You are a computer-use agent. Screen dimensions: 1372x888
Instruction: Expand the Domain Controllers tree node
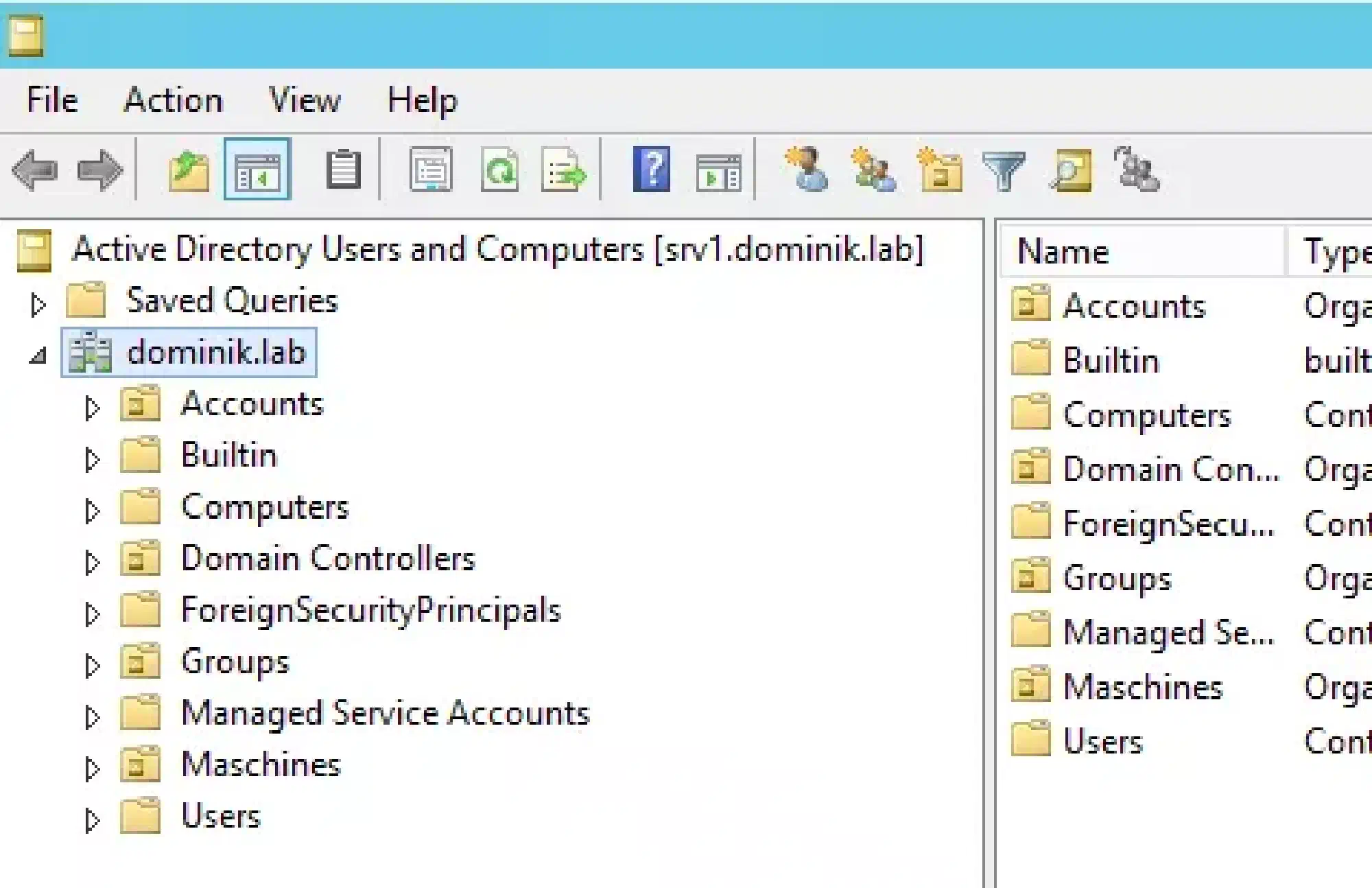(92, 562)
